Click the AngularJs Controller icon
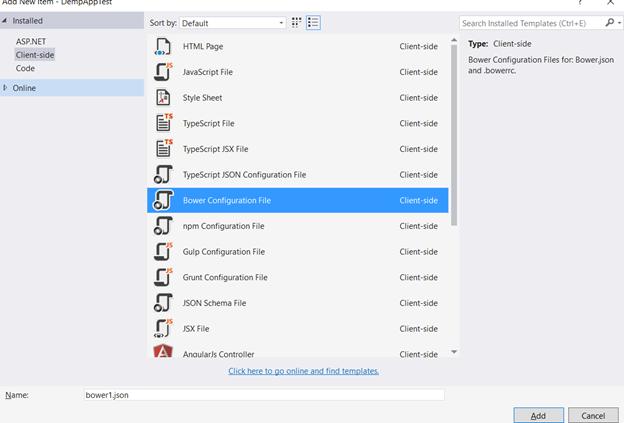Viewport: 624px width, 423px height. coord(163,351)
